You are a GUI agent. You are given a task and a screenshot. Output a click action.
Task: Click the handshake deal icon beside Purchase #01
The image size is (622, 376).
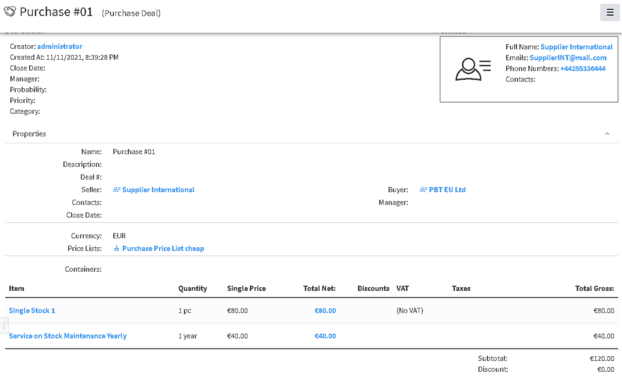tap(10, 12)
